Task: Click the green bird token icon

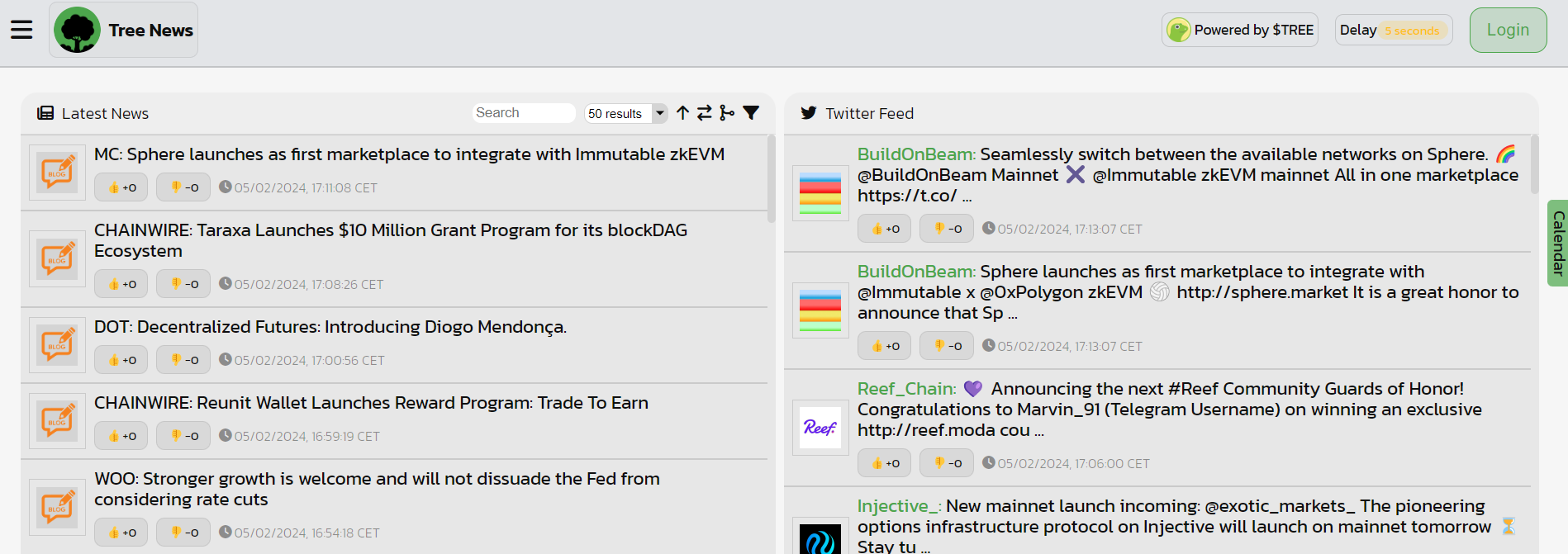Action: point(1178,31)
